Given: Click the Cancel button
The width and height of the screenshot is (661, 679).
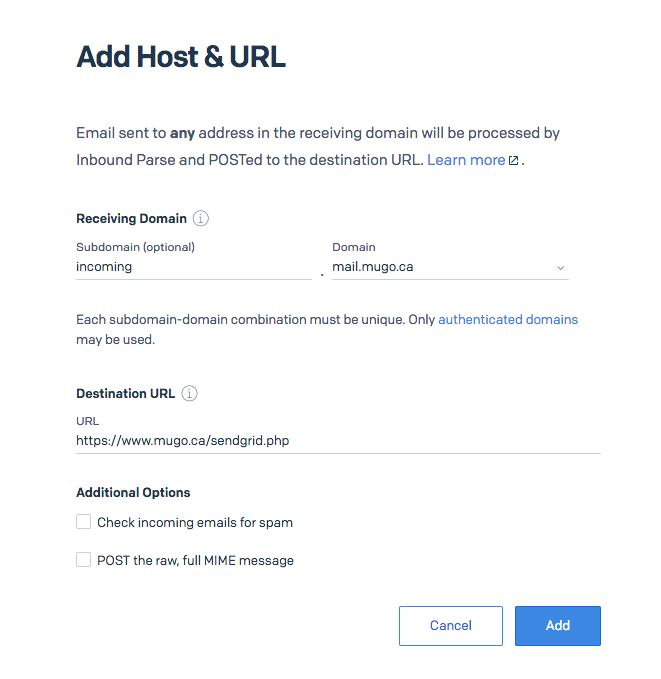Looking at the screenshot, I should 450,626.
